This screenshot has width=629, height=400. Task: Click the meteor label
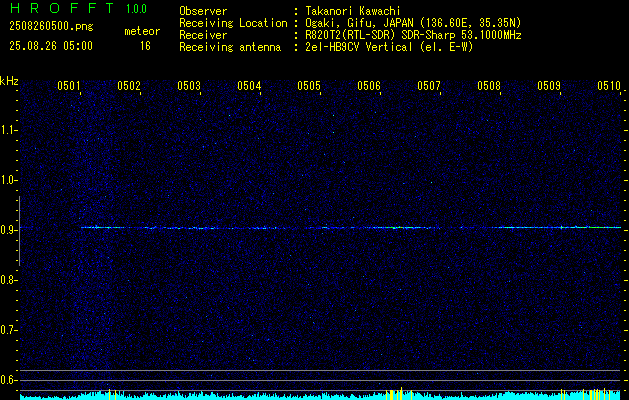tap(142, 31)
